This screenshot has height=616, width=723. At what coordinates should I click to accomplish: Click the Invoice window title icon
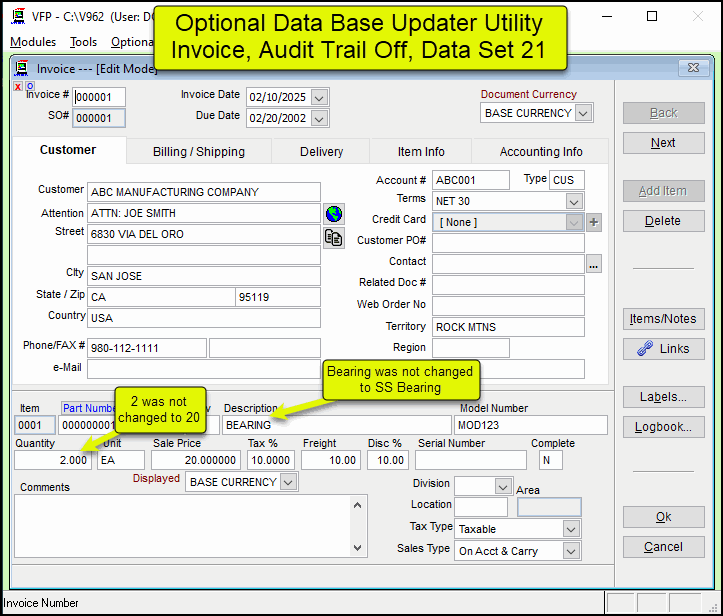pos(21,68)
